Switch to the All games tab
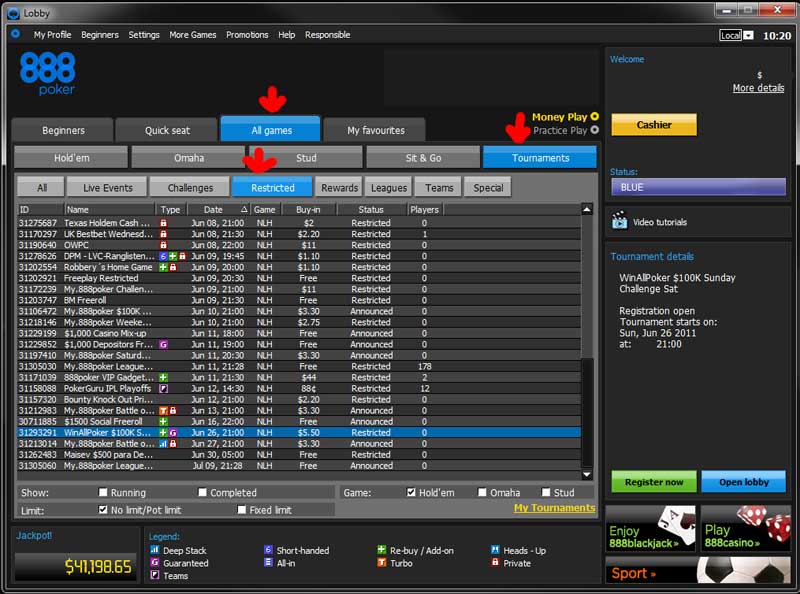 pyautogui.click(x=271, y=130)
